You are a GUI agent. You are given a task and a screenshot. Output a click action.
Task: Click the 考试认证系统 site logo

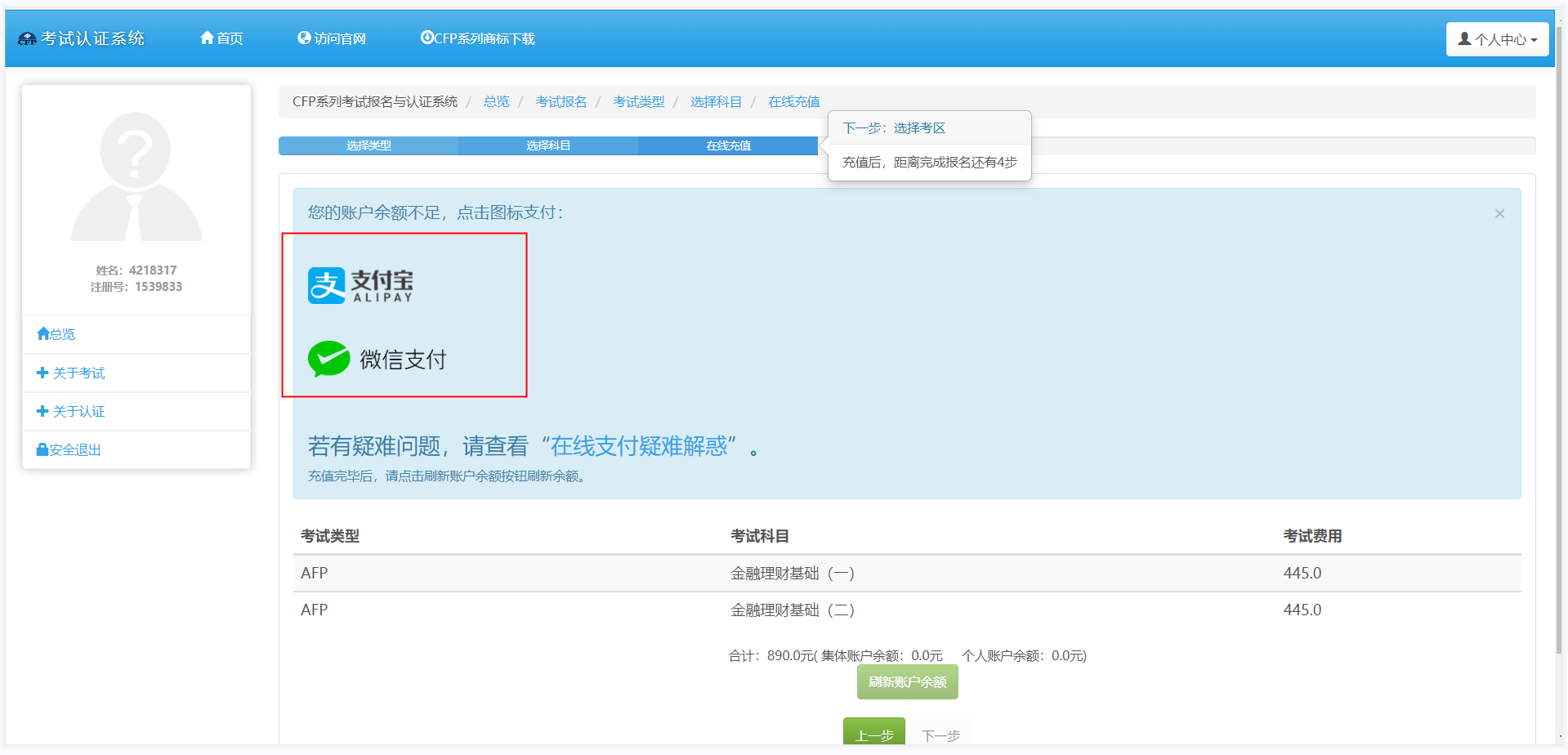tap(81, 38)
